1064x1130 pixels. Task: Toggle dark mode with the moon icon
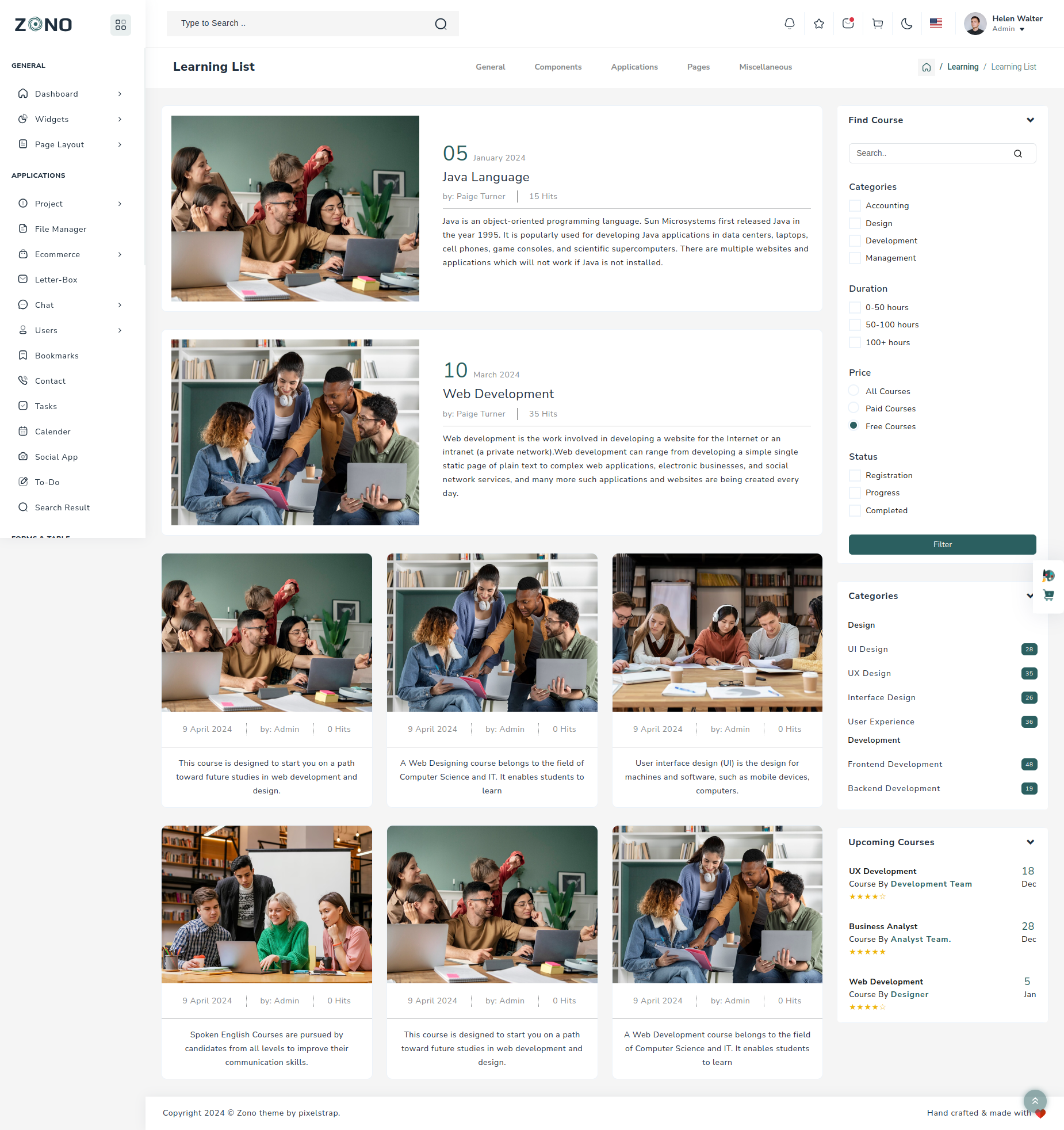[907, 24]
